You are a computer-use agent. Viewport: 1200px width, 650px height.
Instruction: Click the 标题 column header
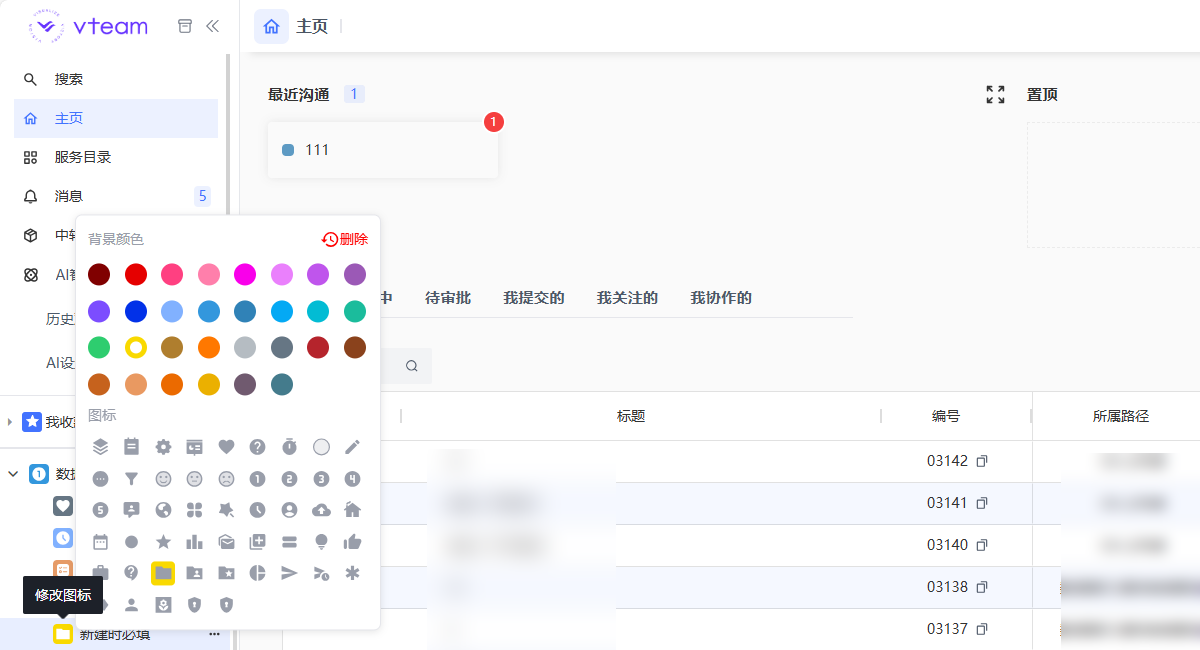(x=631, y=416)
